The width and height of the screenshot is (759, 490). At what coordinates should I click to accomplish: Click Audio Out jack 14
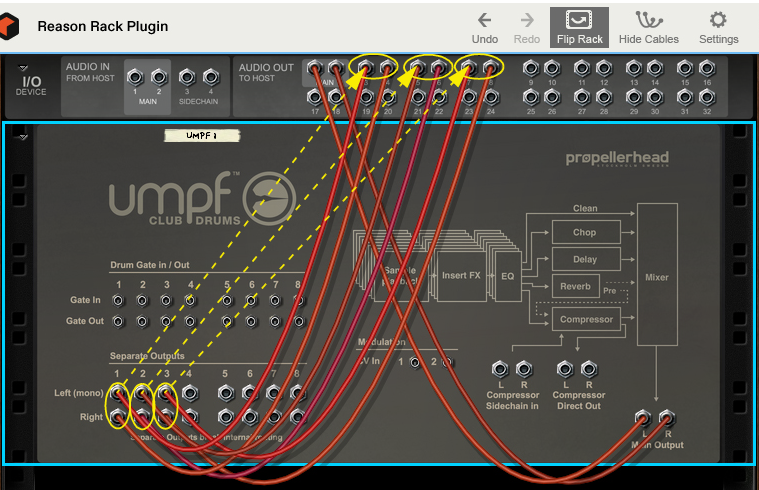coord(655,68)
